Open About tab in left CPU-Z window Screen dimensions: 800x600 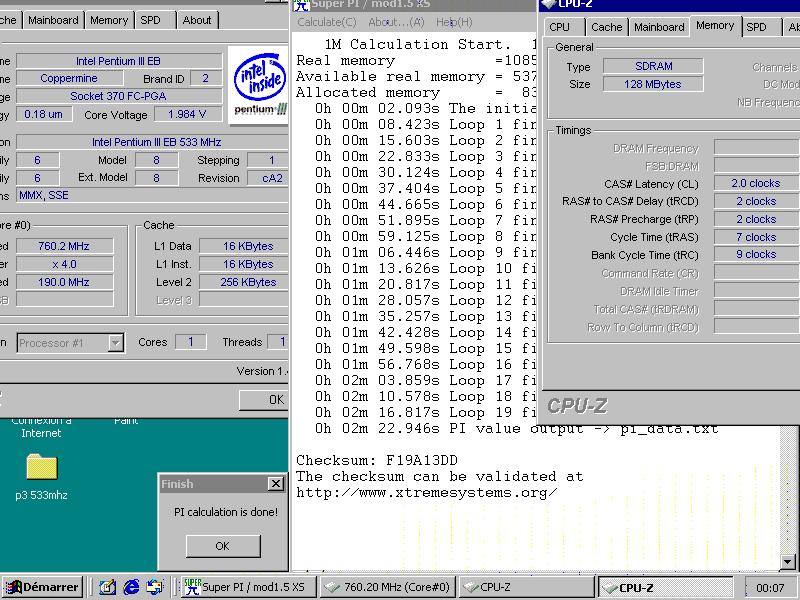tap(196, 20)
